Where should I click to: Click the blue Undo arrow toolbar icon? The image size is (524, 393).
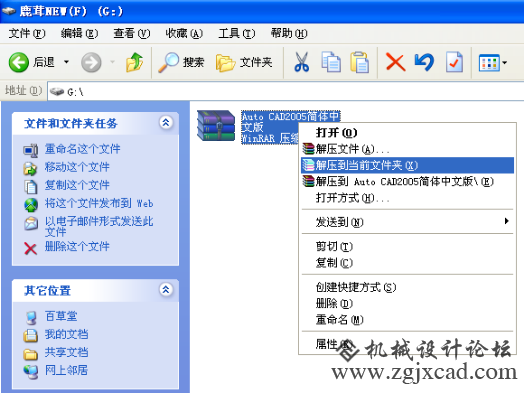[x=424, y=62]
